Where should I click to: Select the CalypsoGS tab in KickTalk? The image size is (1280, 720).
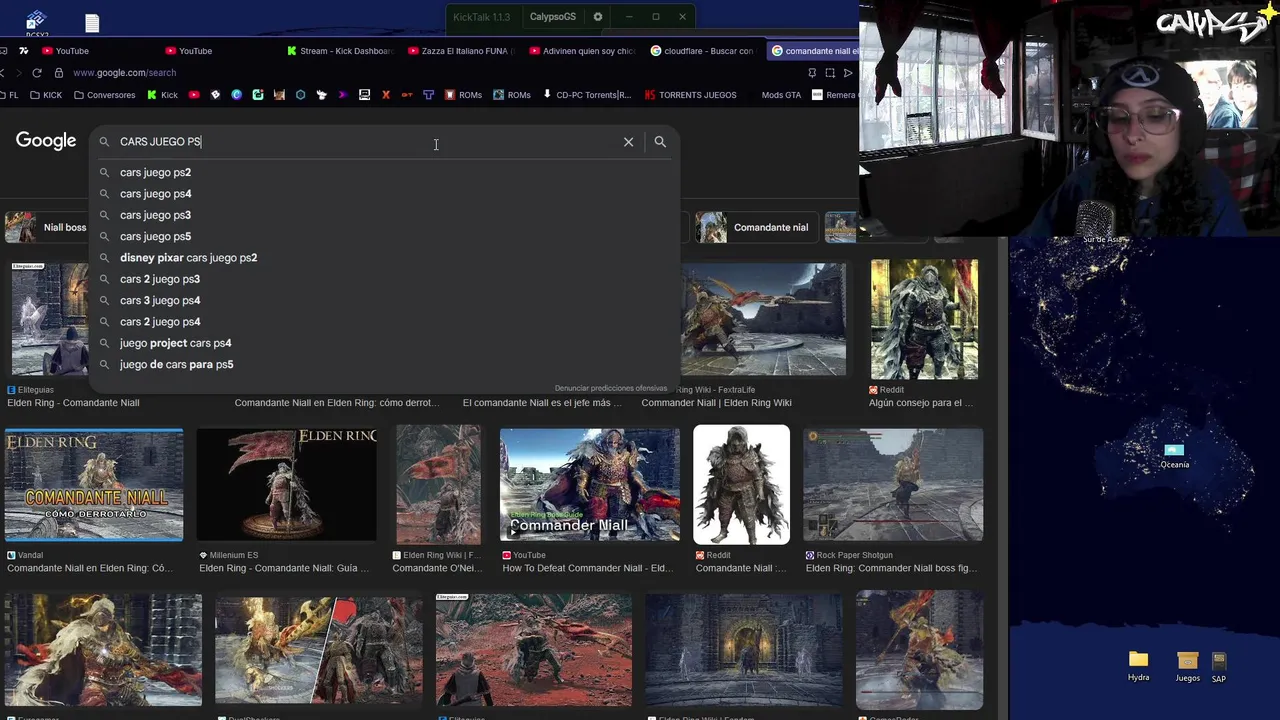pyautogui.click(x=553, y=17)
